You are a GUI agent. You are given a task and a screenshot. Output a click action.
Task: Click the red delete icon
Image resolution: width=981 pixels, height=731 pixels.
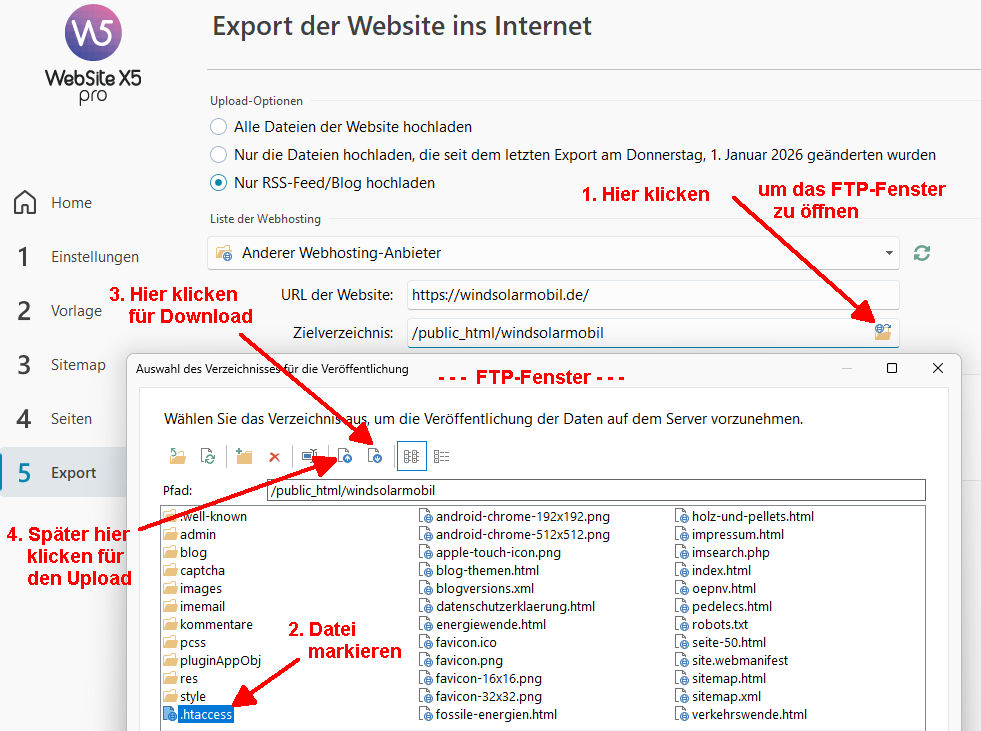274,456
